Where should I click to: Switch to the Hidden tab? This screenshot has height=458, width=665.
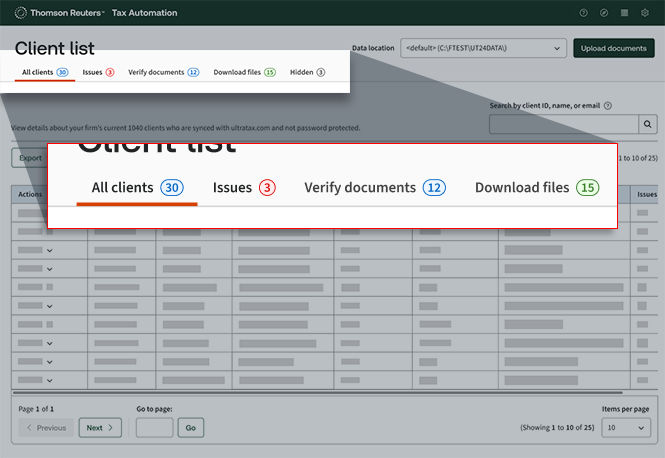(x=307, y=72)
